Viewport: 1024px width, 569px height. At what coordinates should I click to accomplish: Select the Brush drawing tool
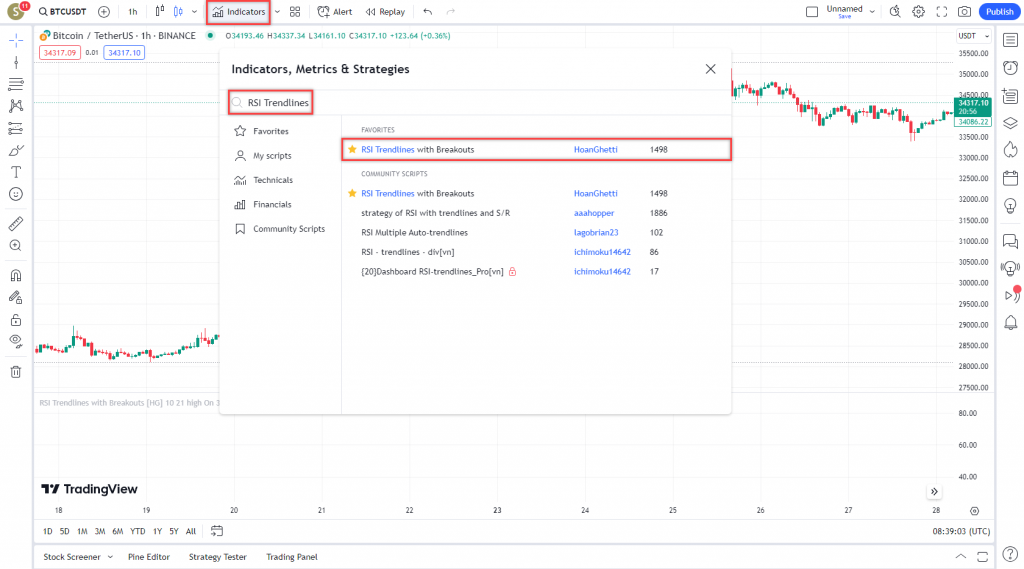point(15,150)
